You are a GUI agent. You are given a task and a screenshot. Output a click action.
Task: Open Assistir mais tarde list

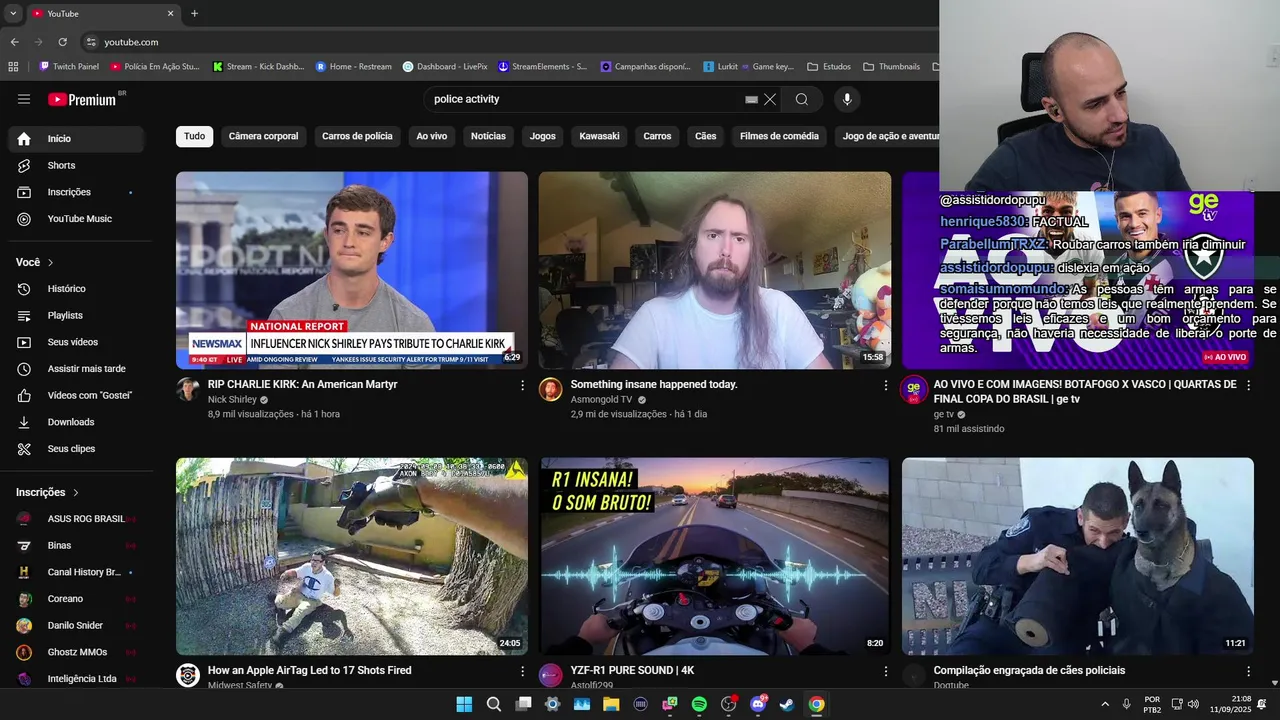[x=76, y=369]
